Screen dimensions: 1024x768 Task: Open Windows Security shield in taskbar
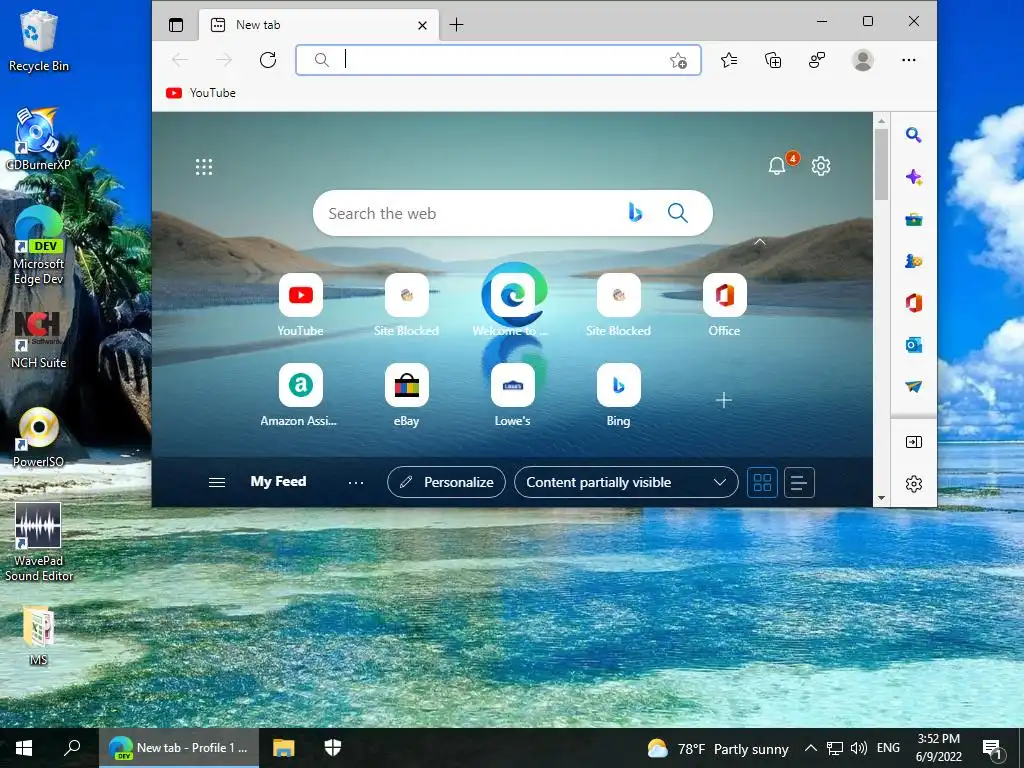tap(333, 748)
